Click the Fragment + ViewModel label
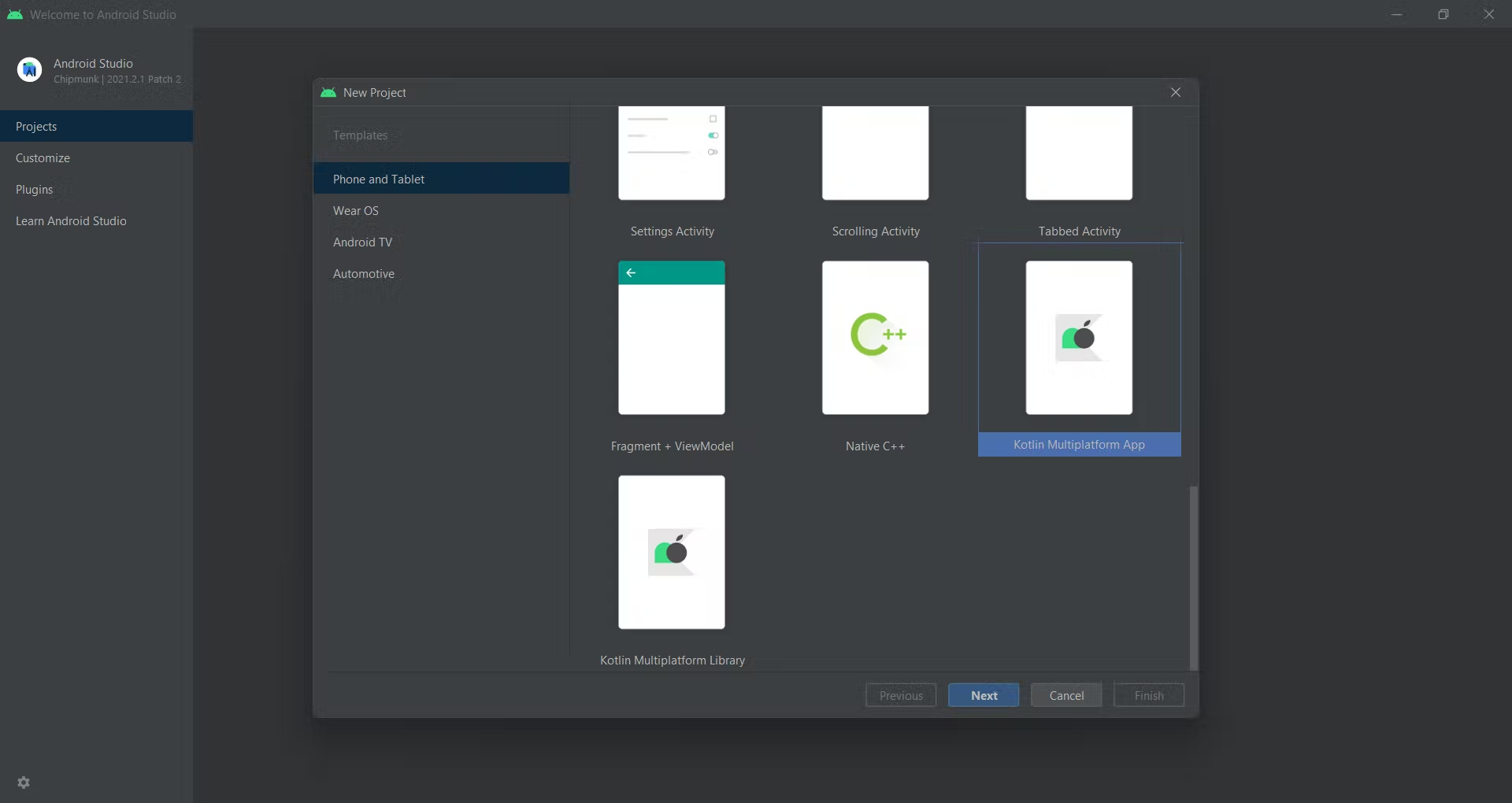 coord(672,446)
